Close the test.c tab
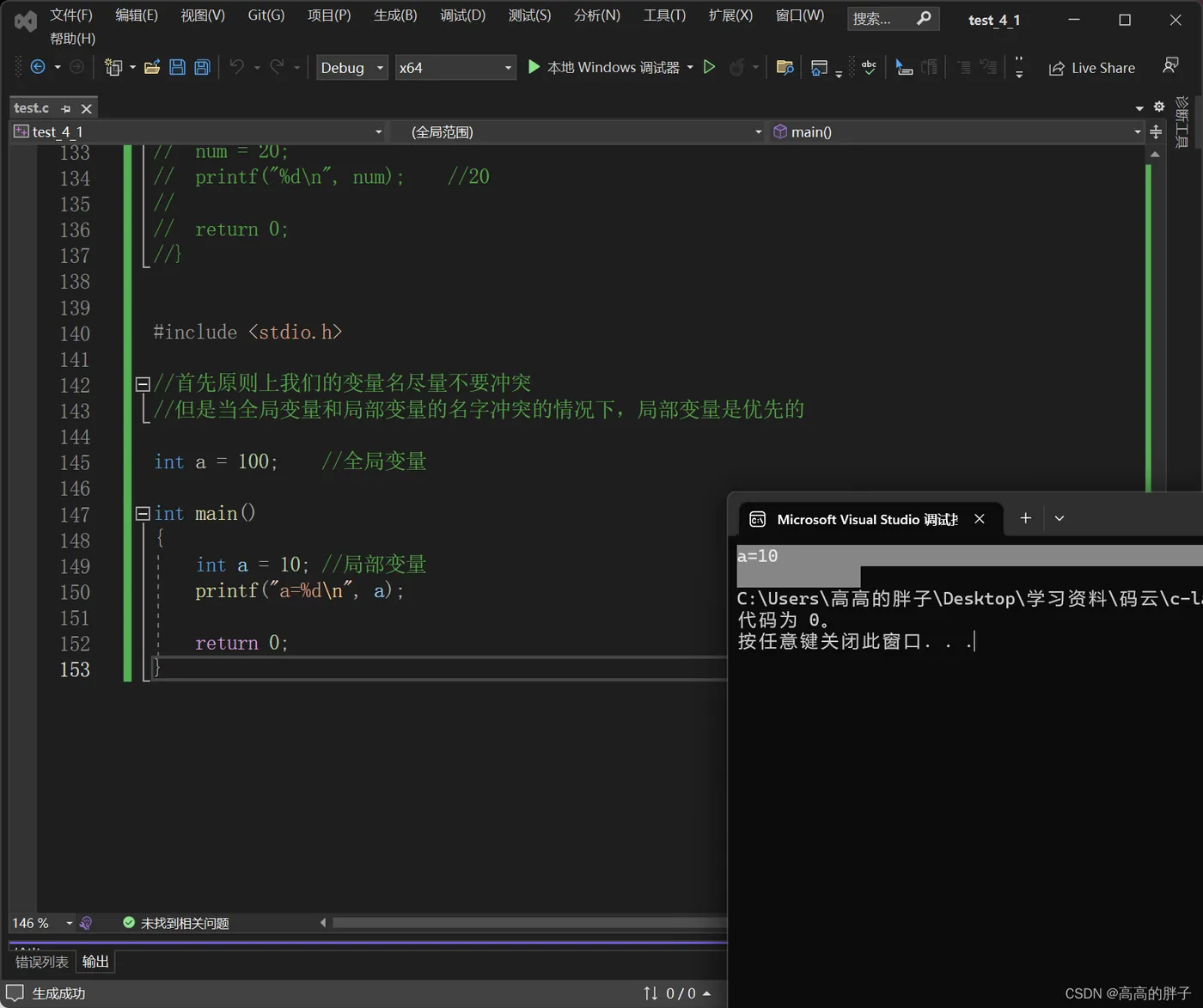Screen dimensions: 1203x1008 coord(86,109)
